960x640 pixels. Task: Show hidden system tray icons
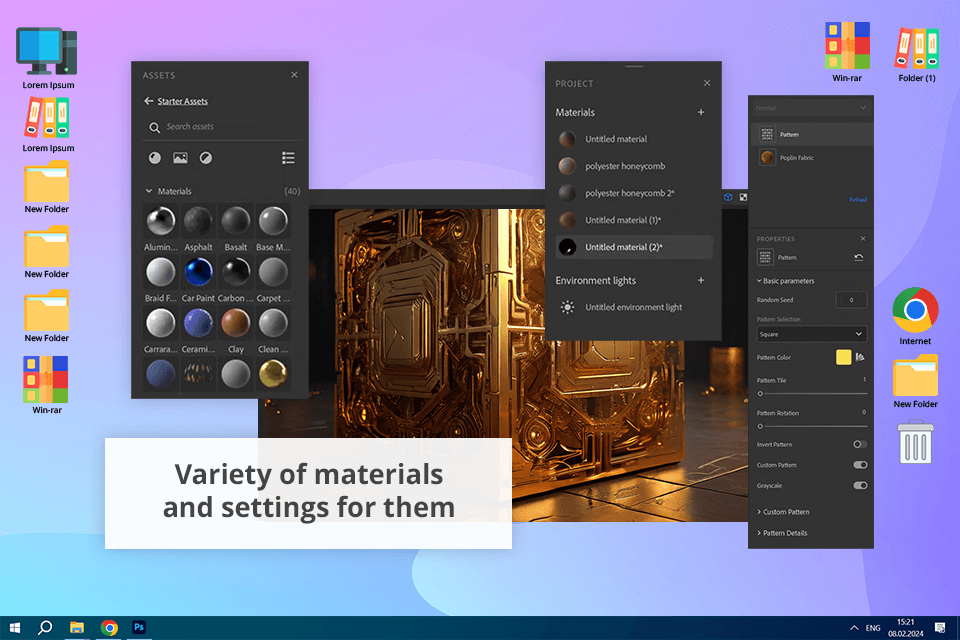(853, 628)
